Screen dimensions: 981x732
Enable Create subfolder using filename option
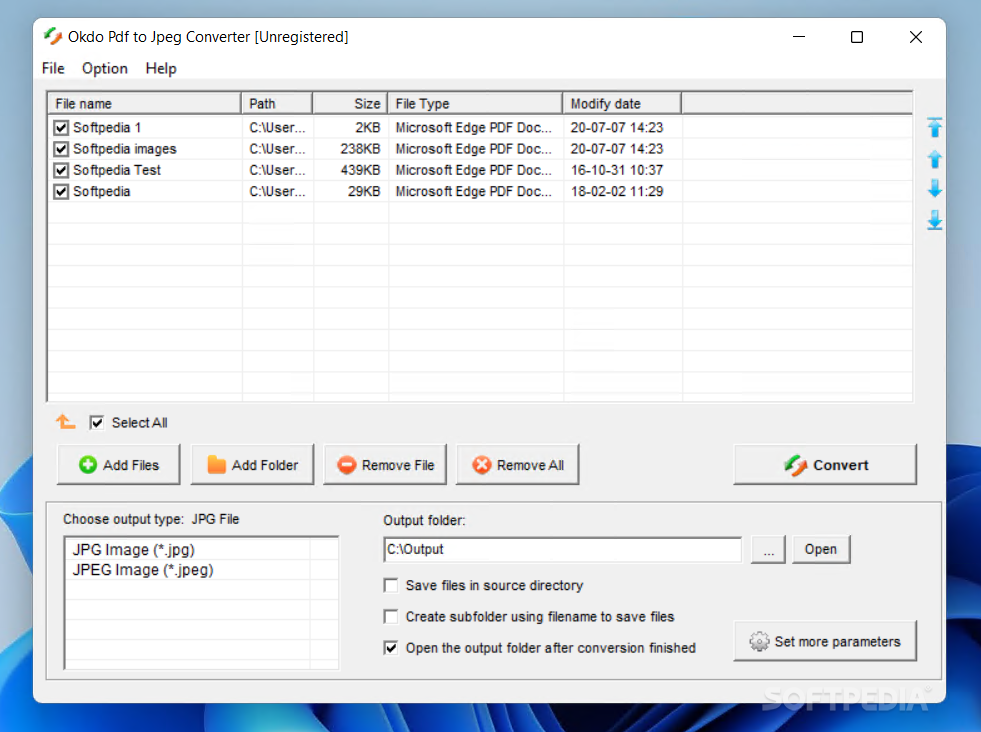[391, 617]
